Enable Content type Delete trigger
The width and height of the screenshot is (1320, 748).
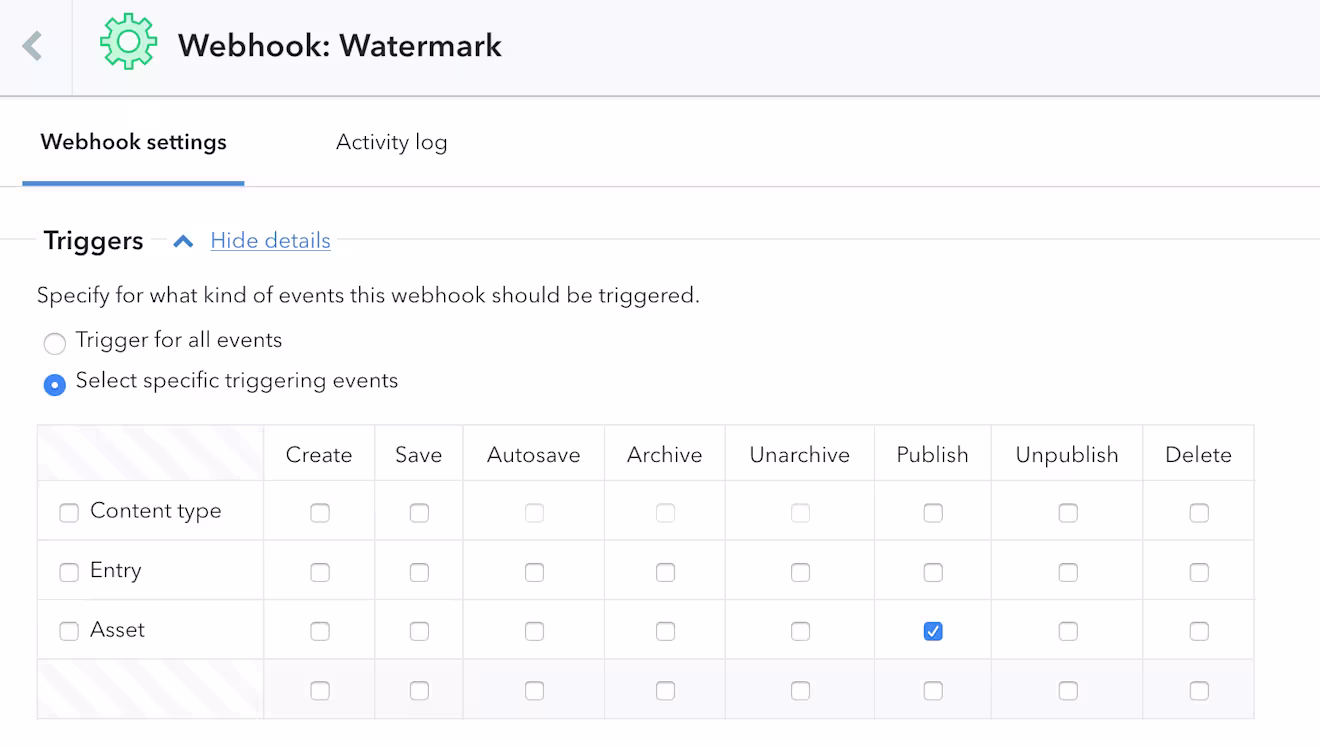1199,513
